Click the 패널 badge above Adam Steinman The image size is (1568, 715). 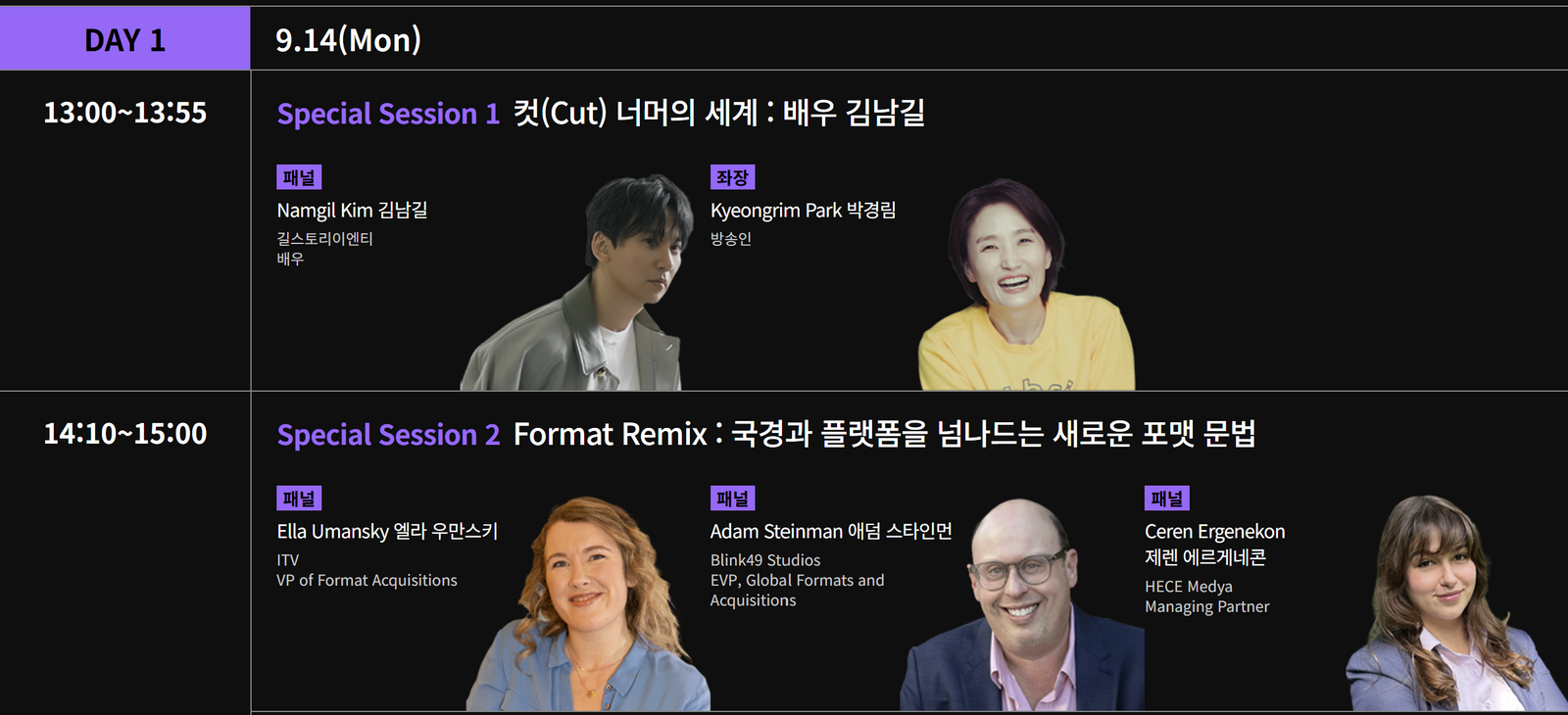click(732, 499)
